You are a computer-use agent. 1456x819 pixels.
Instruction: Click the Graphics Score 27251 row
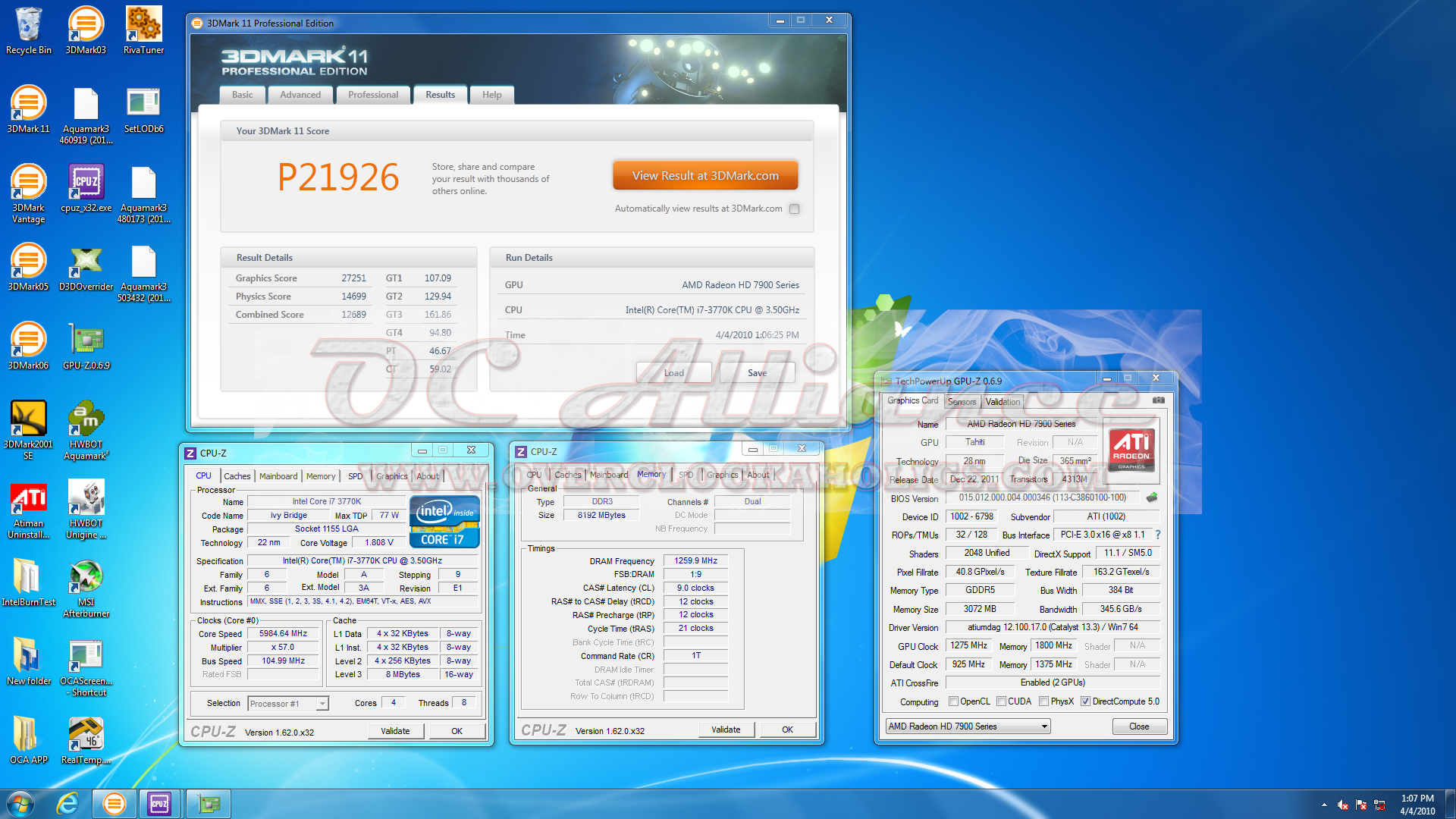pos(301,278)
